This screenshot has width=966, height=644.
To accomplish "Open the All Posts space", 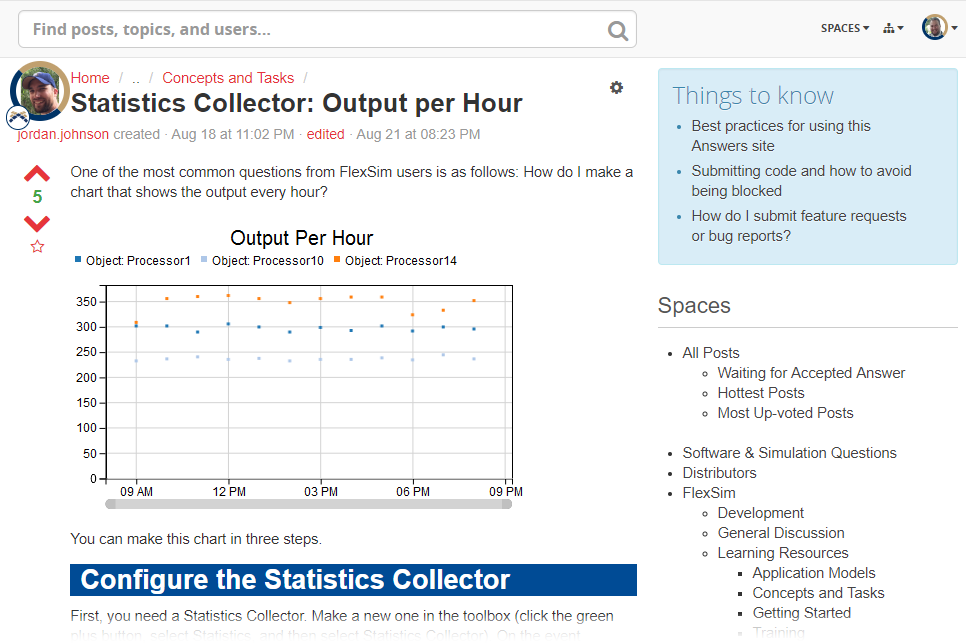I will click(x=711, y=353).
